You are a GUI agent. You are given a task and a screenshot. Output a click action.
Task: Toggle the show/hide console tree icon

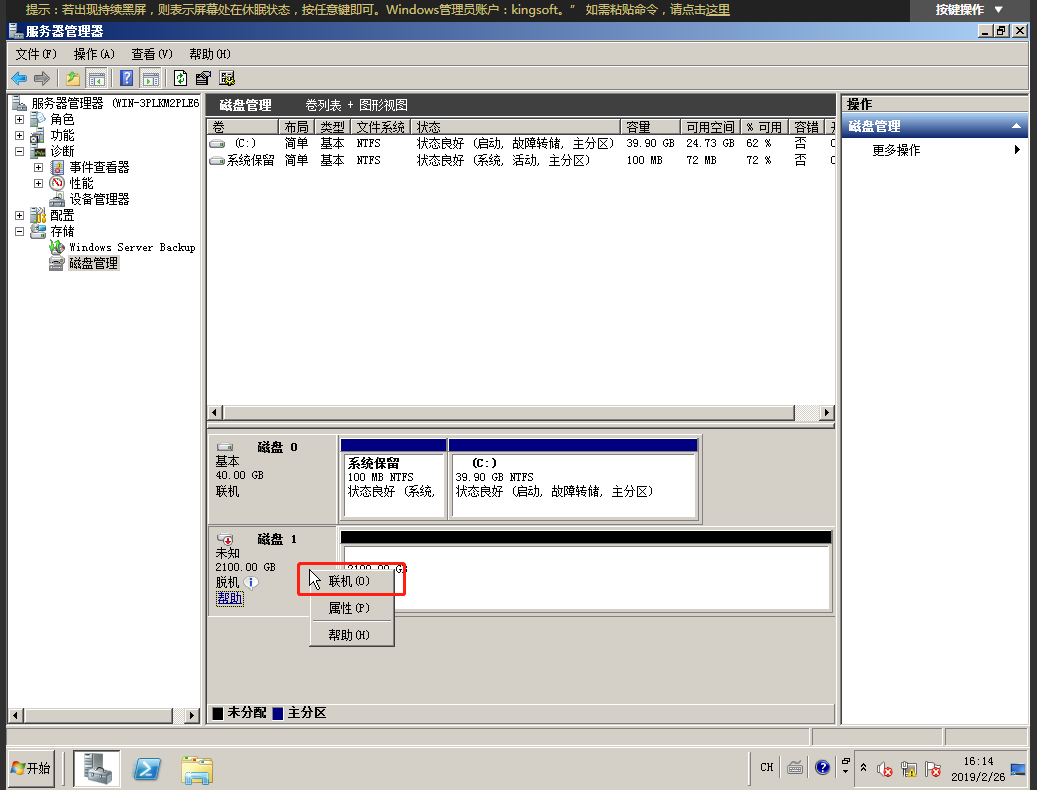(x=97, y=78)
